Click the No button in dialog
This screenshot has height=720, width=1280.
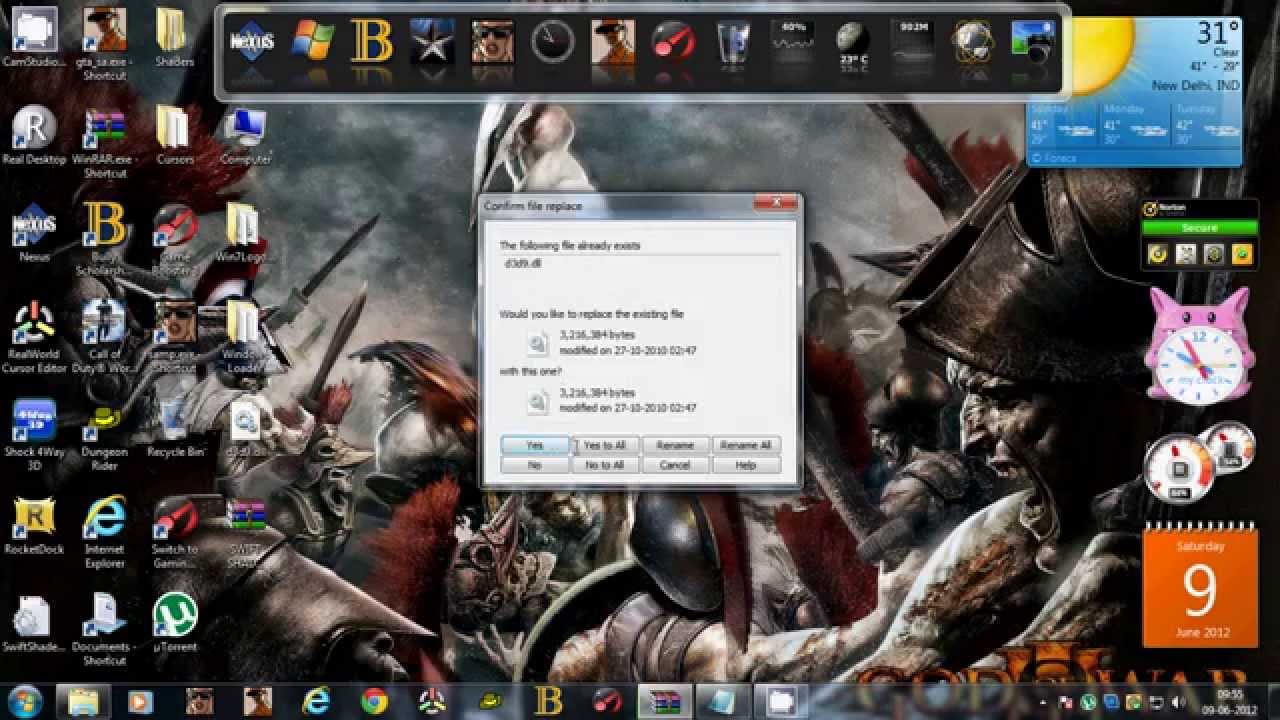point(534,465)
